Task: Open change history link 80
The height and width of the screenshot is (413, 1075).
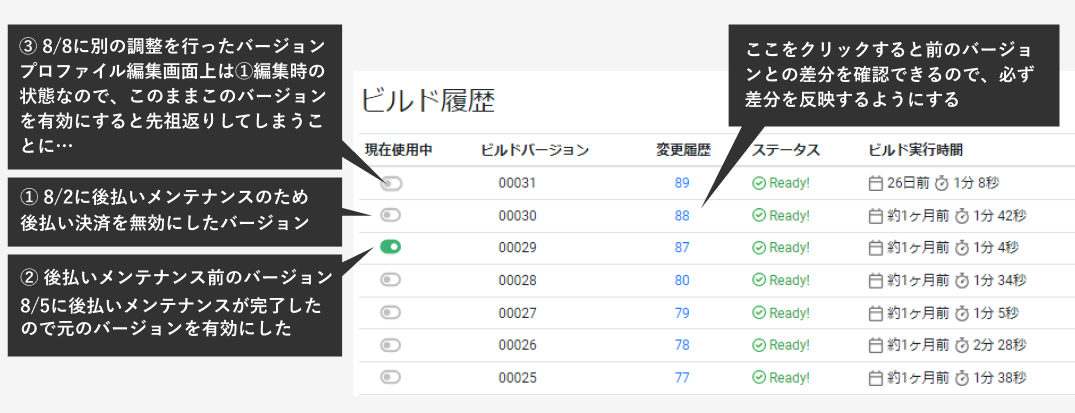Action: (681, 280)
